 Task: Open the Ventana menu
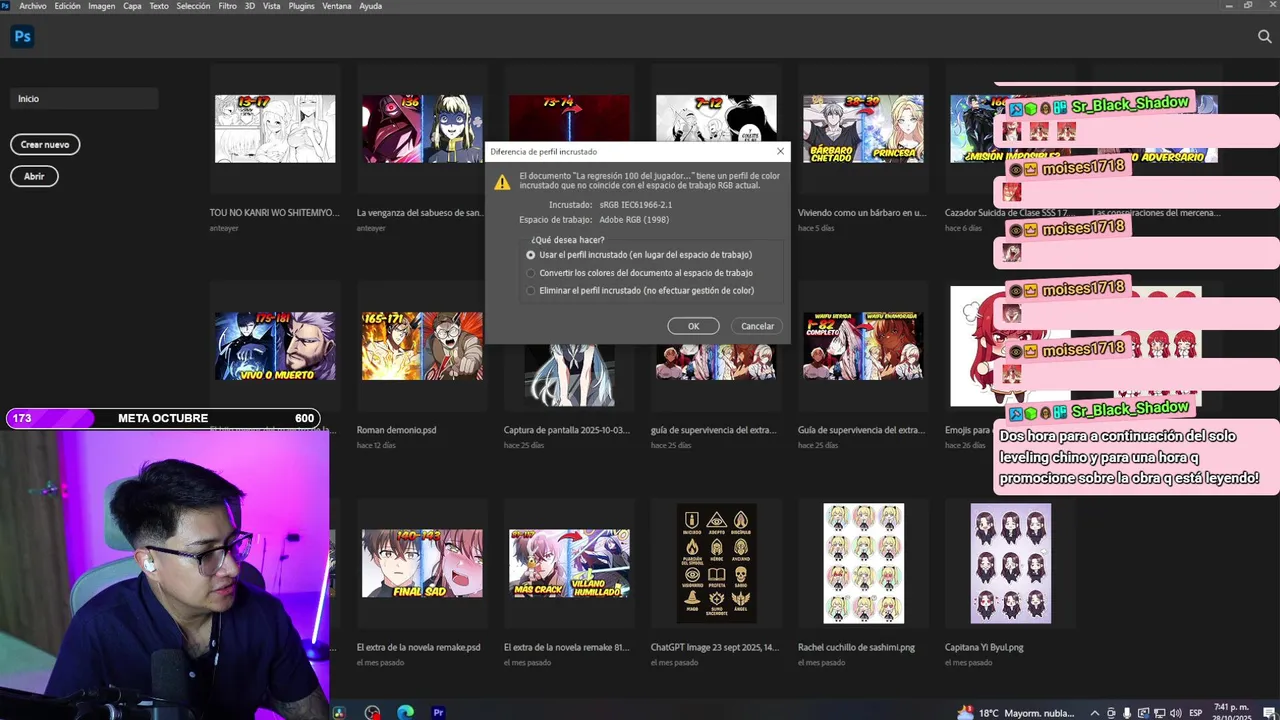coord(336,6)
